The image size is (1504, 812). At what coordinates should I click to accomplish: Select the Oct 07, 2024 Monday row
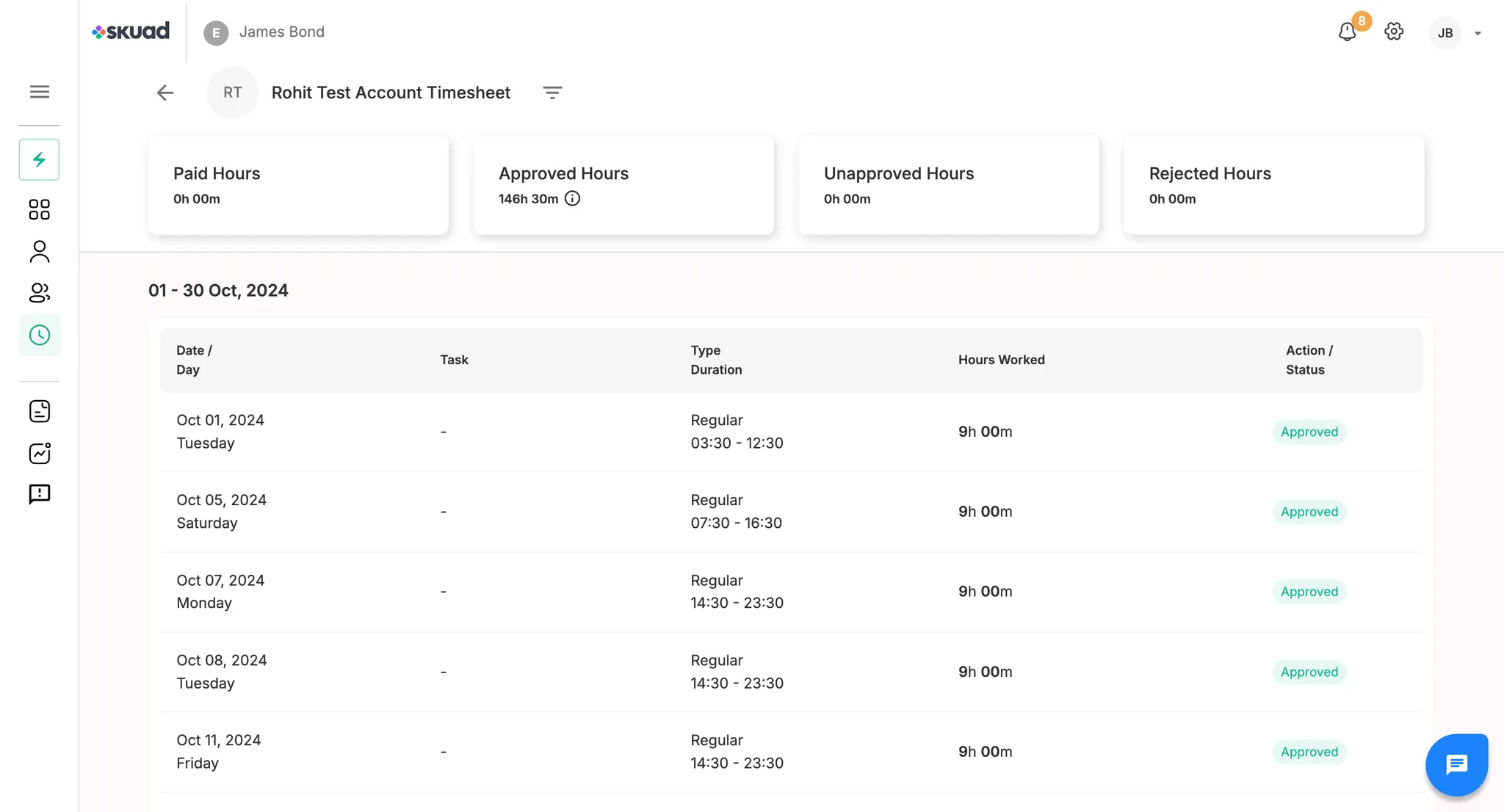[x=790, y=592]
